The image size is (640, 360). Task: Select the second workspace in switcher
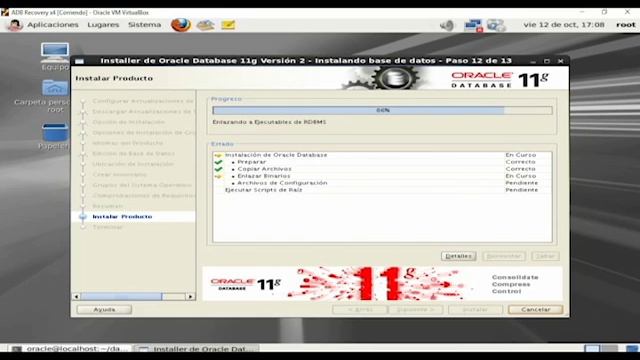pos(609,349)
